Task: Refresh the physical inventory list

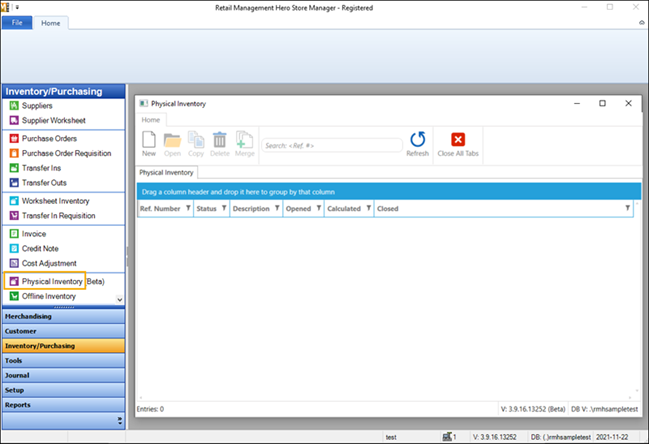Action: tap(417, 144)
